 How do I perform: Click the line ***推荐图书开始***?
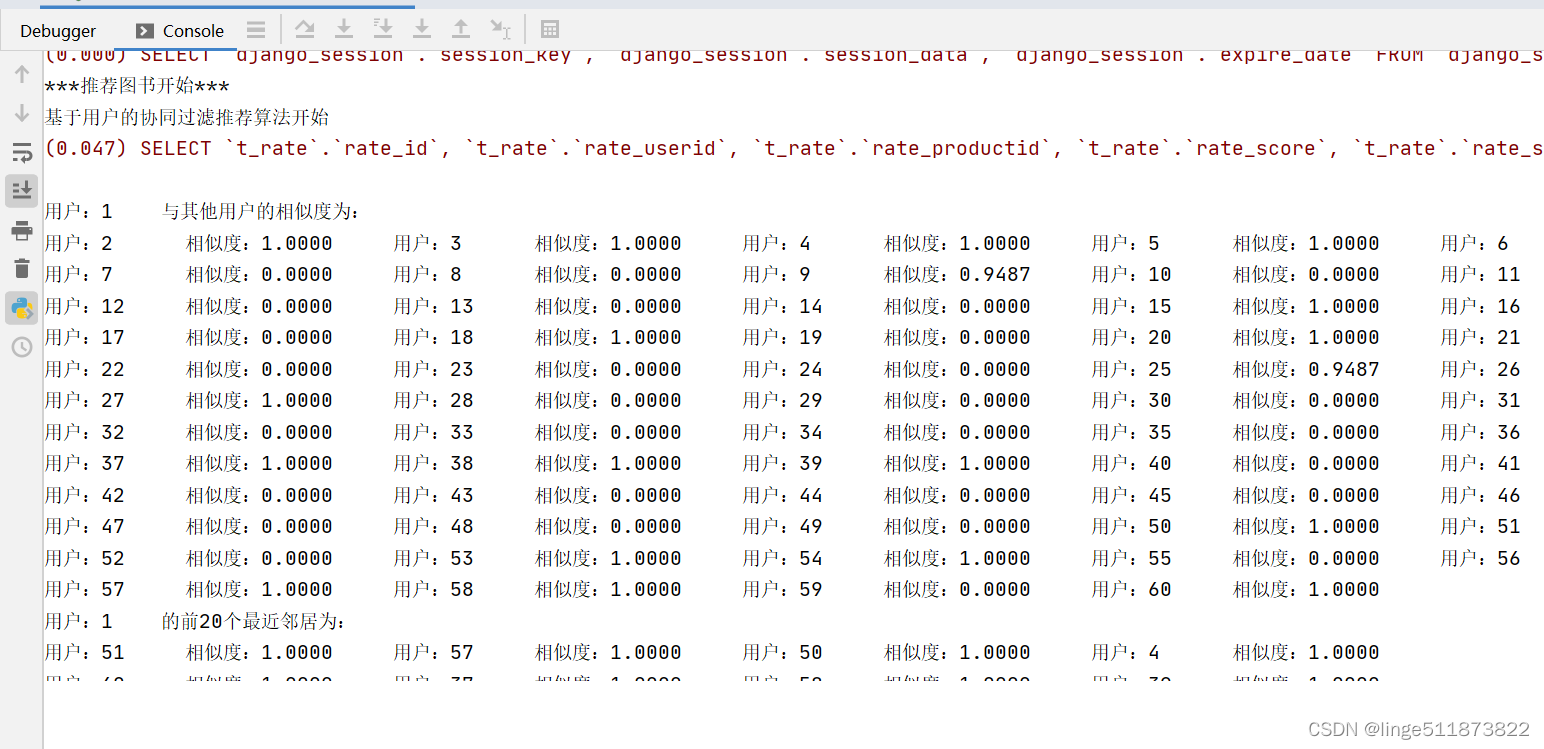pos(137,86)
